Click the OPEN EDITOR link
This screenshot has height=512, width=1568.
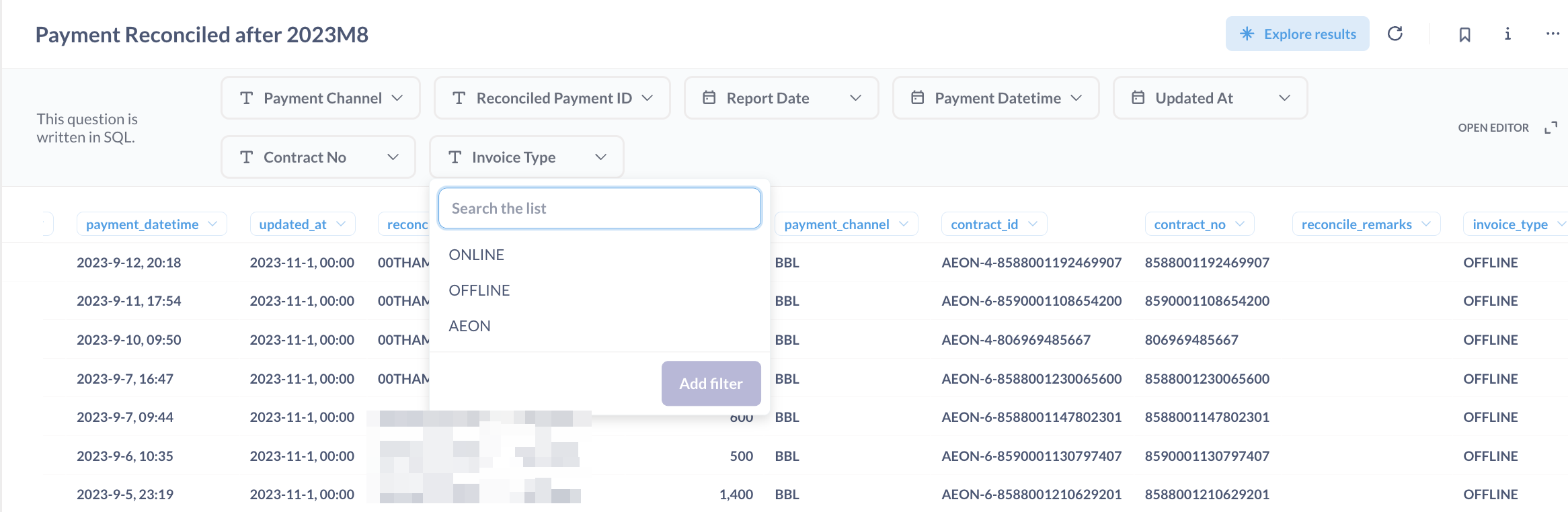(x=1493, y=128)
